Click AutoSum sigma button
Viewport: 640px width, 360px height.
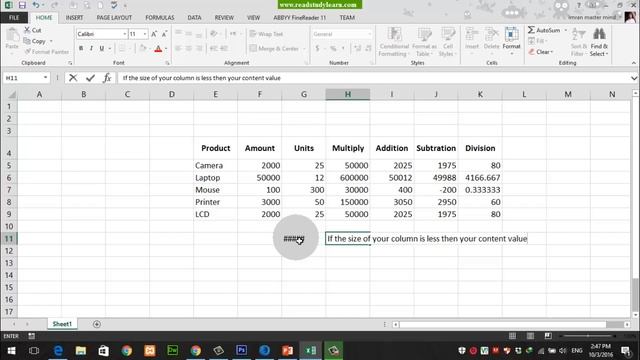[544, 30]
